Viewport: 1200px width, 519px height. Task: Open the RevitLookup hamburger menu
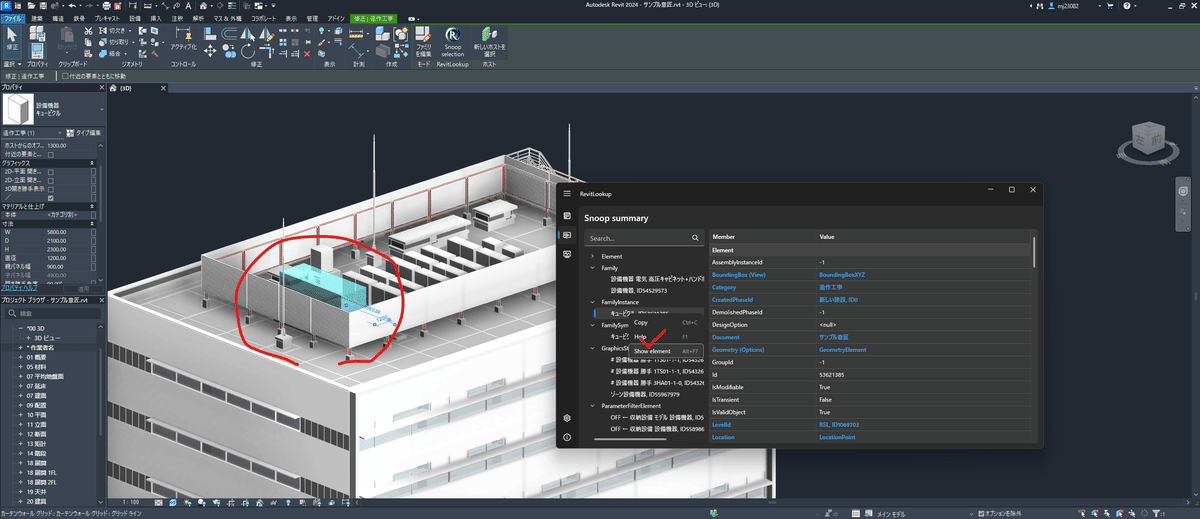[567, 192]
